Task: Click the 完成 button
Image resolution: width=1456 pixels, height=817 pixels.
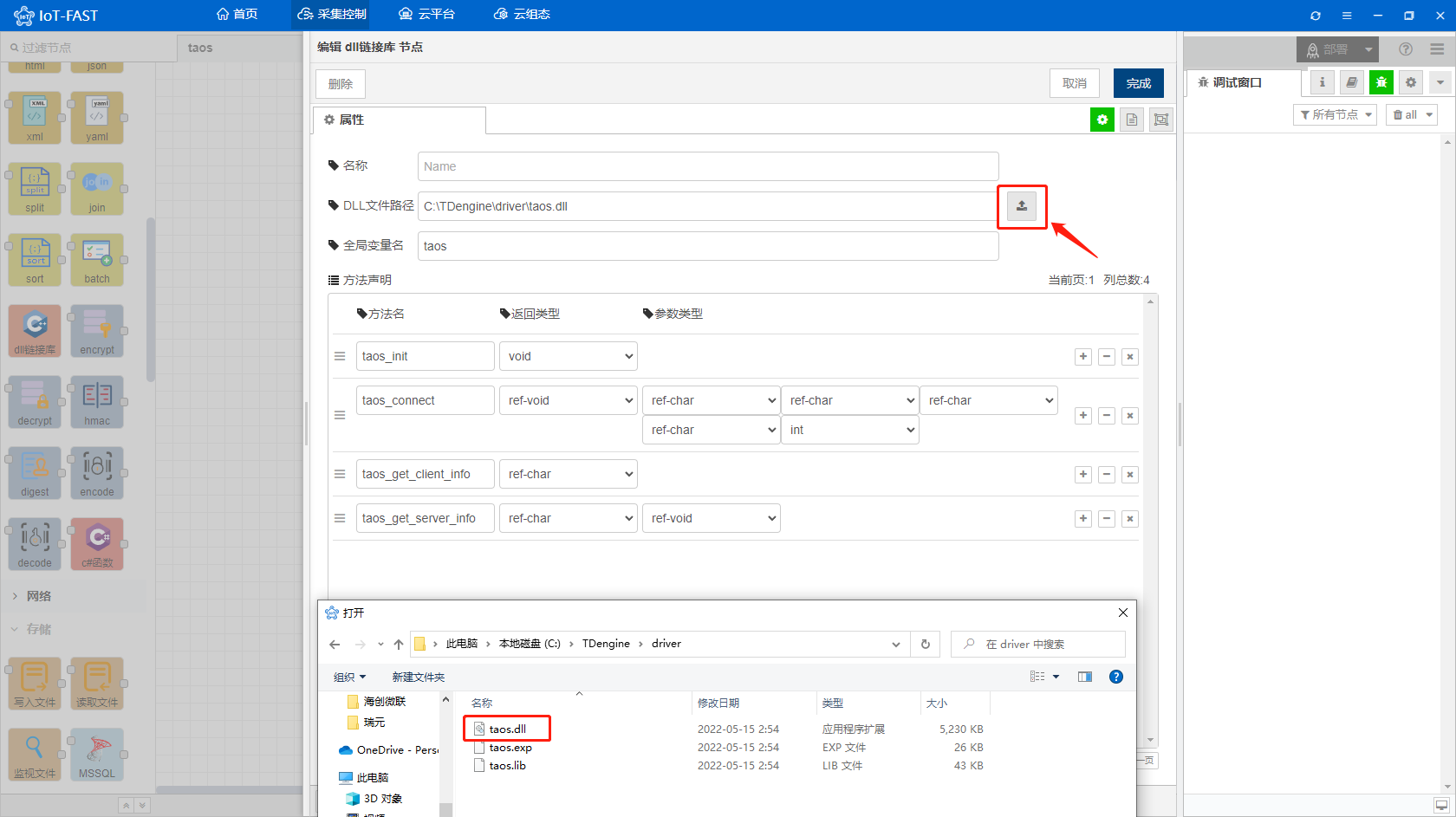Action: 1139,83
